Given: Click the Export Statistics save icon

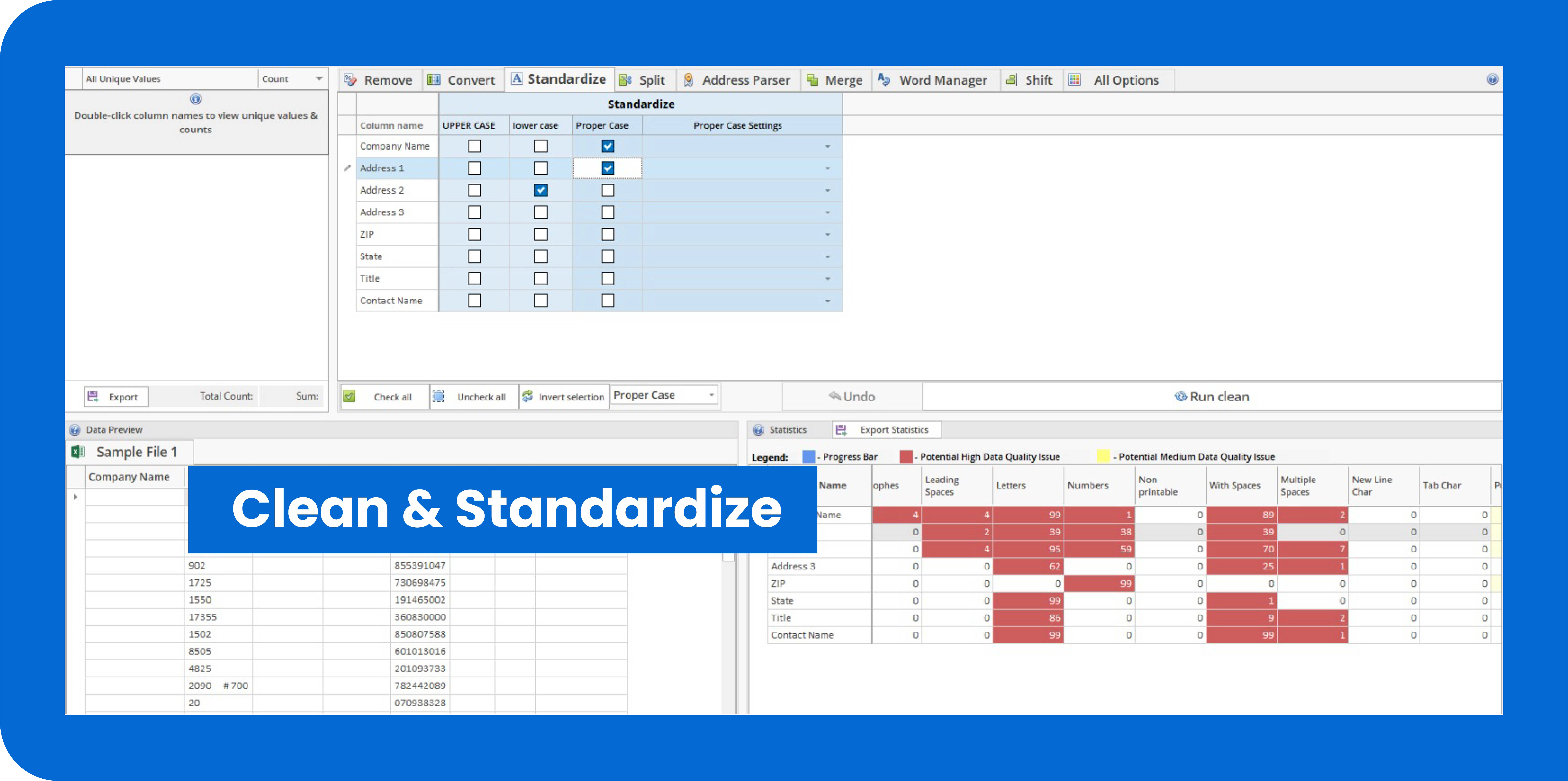Looking at the screenshot, I should tap(841, 430).
